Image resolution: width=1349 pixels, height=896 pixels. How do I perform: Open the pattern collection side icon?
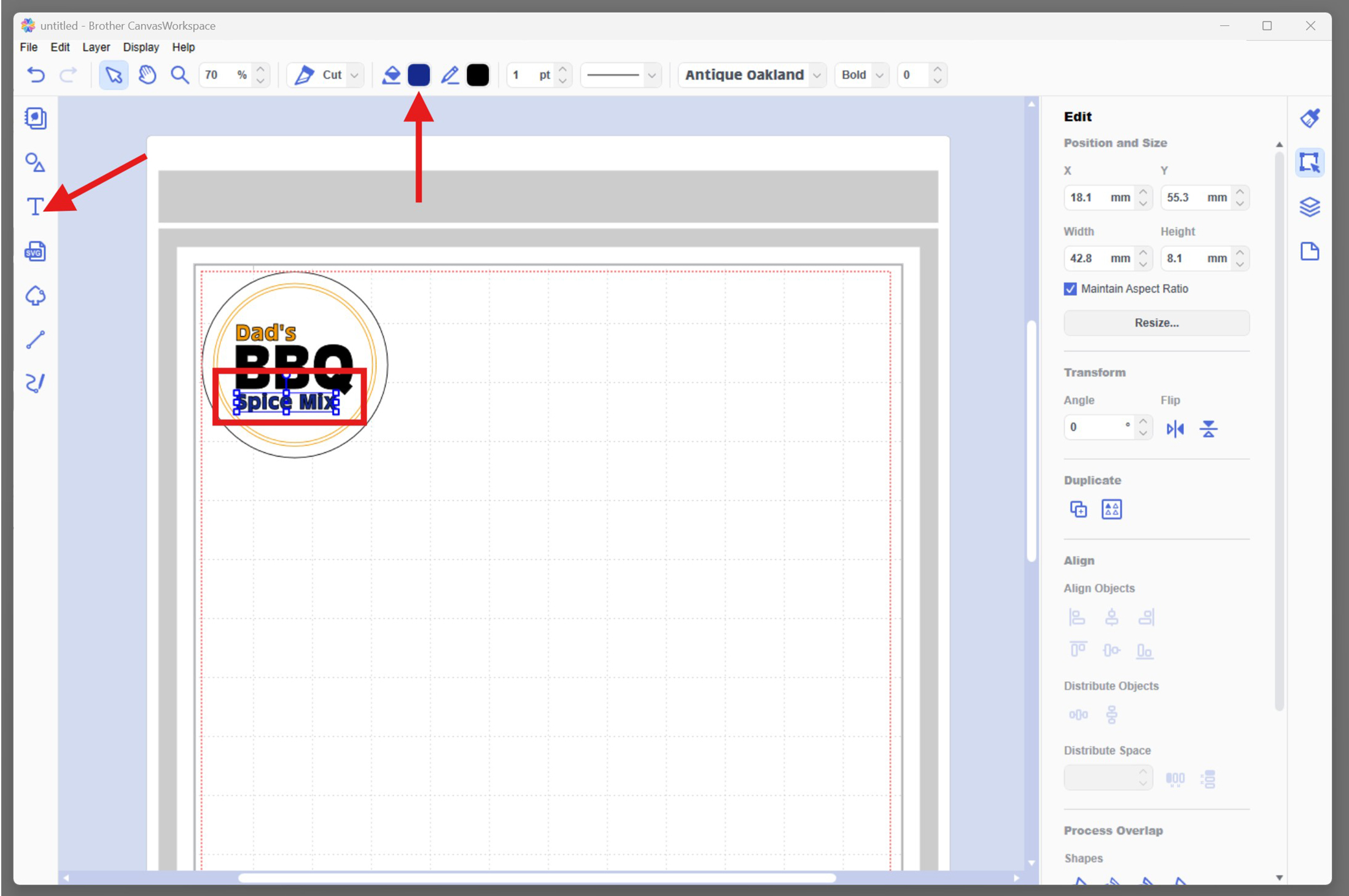click(36, 118)
